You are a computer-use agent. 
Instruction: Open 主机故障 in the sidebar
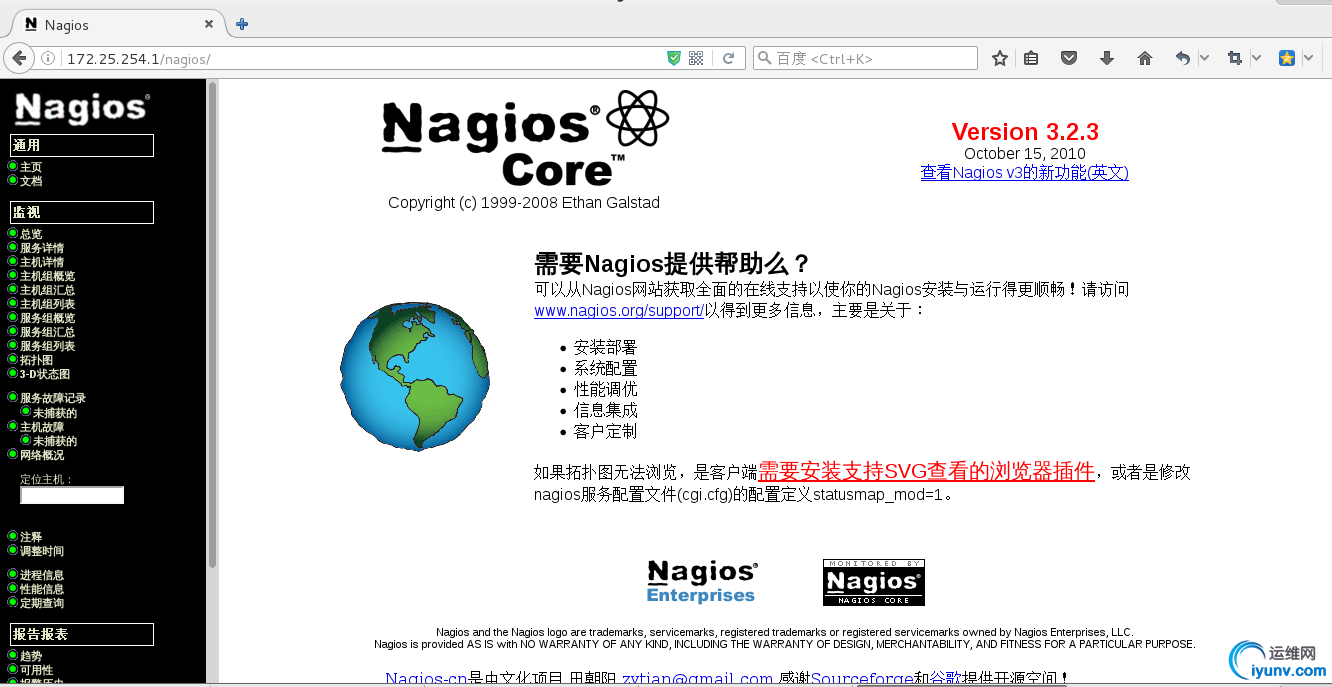point(42,427)
